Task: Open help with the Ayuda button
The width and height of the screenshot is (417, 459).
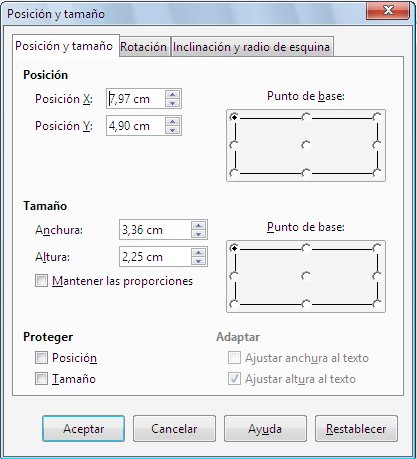Action: (265, 428)
